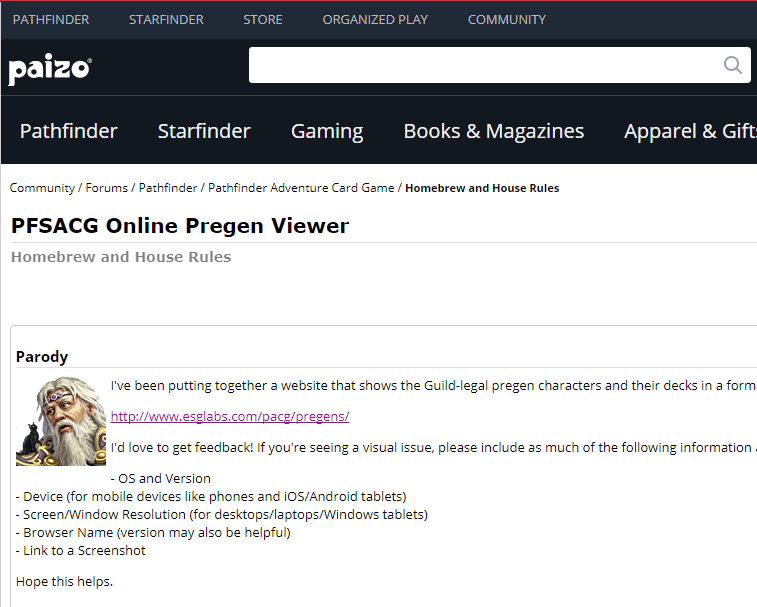
Task: Open the ORGANIZED PLAY menu
Action: (375, 20)
